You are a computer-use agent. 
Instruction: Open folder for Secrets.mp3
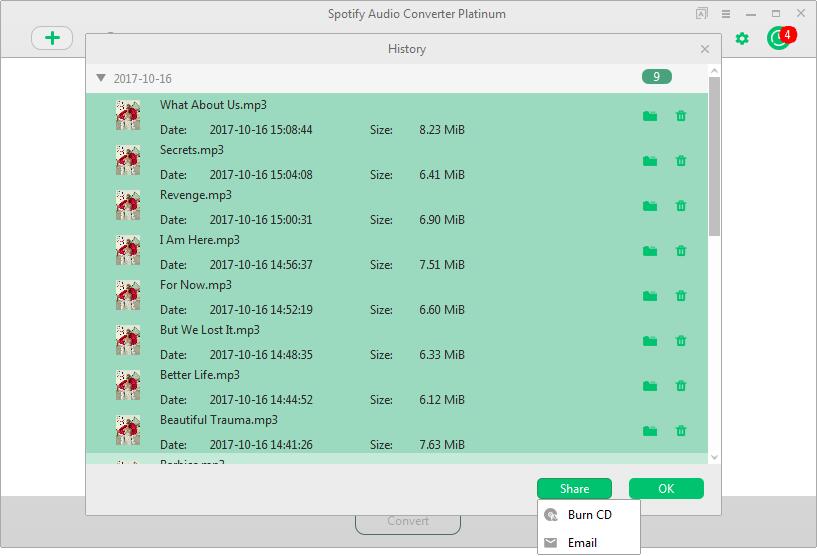click(x=650, y=160)
